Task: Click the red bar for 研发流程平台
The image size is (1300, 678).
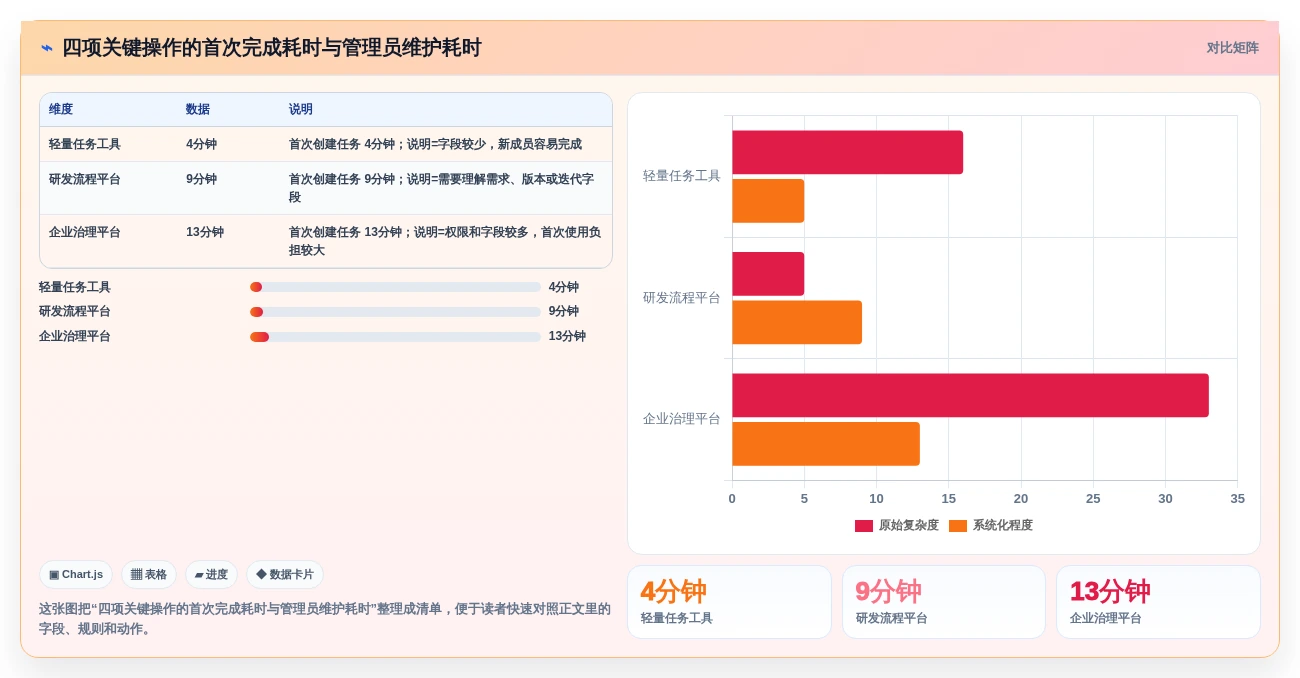Action: point(768,274)
